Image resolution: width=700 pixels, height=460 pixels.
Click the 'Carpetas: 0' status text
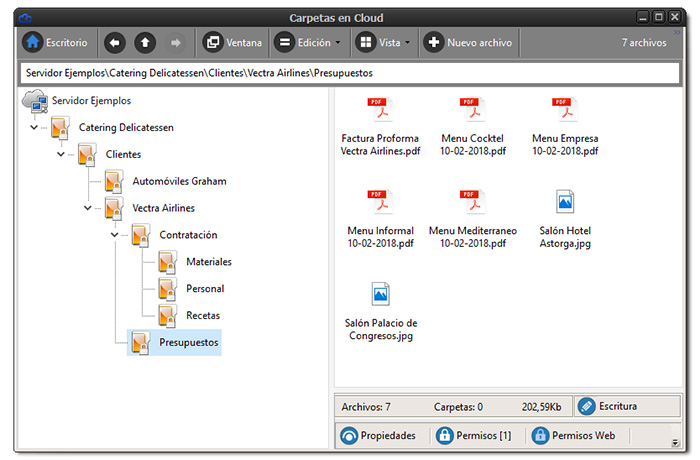458,407
